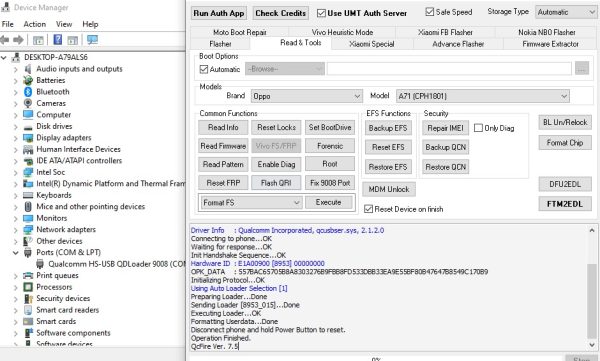Click the Disk drives icon
The image size is (600, 361).
pyautogui.click(x=28, y=127)
